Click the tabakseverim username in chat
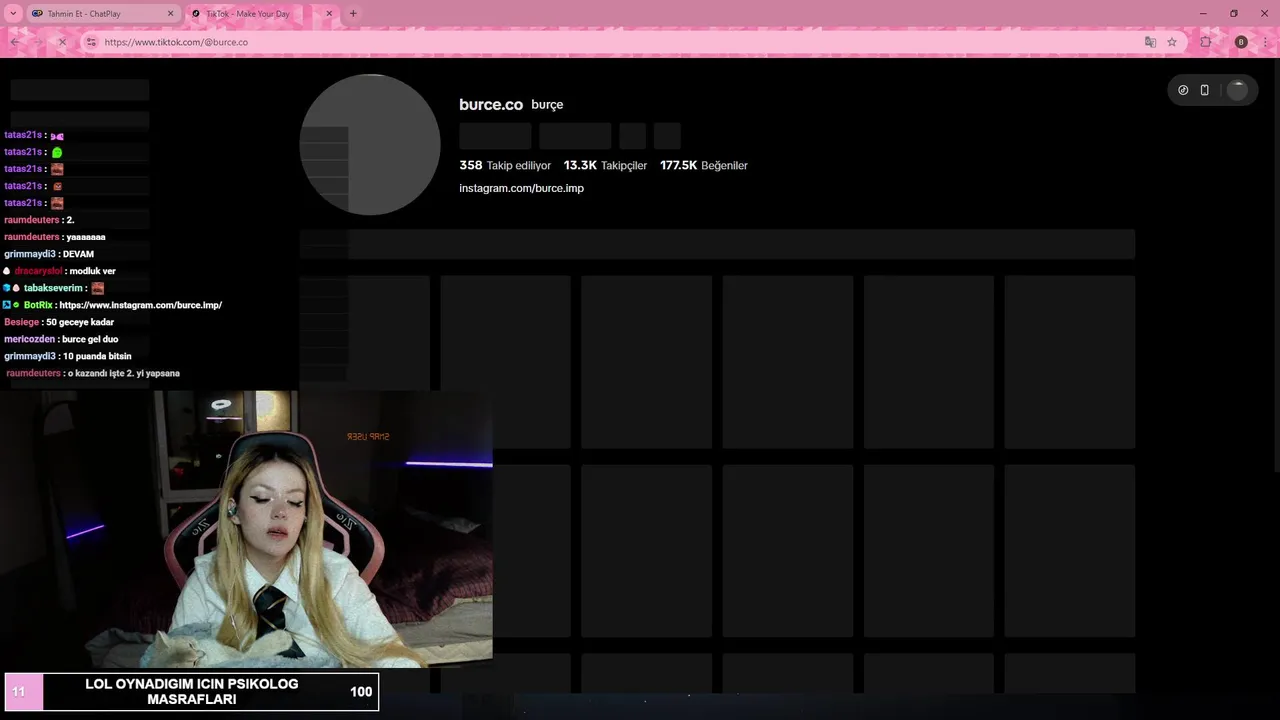Viewport: 1280px width, 720px height. [53, 288]
